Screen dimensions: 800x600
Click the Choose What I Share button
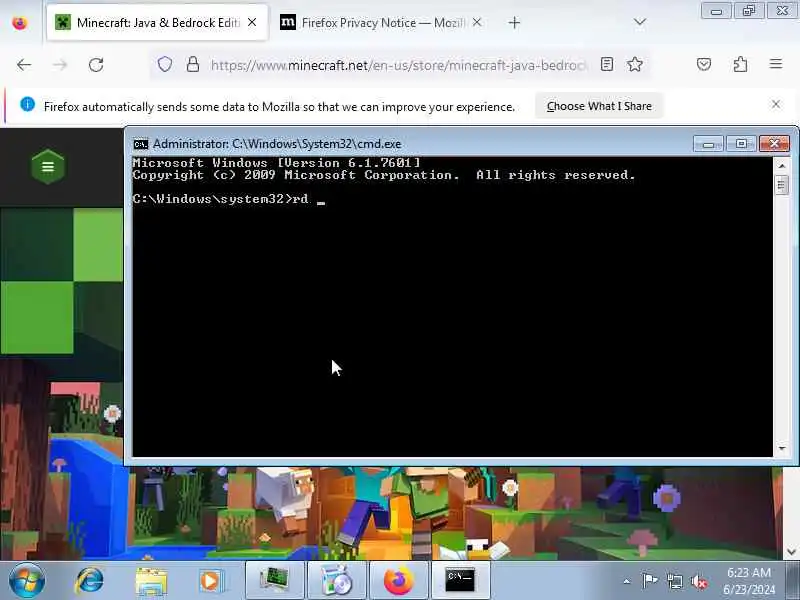(x=599, y=106)
